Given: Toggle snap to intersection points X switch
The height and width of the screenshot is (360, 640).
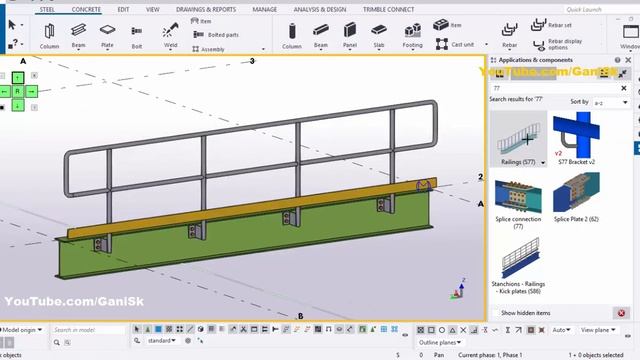Looking at the screenshot, I should pos(463,330).
